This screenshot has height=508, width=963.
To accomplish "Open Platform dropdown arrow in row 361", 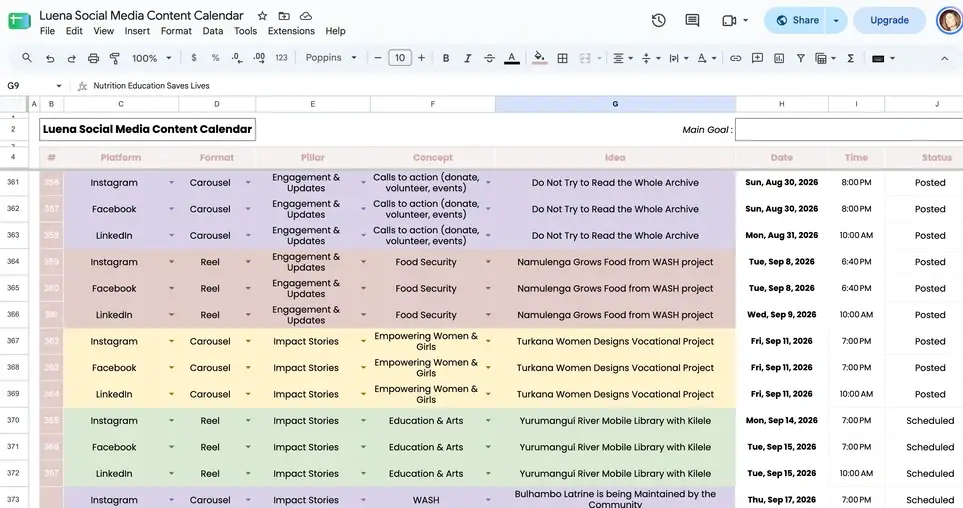I will pos(171,182).
